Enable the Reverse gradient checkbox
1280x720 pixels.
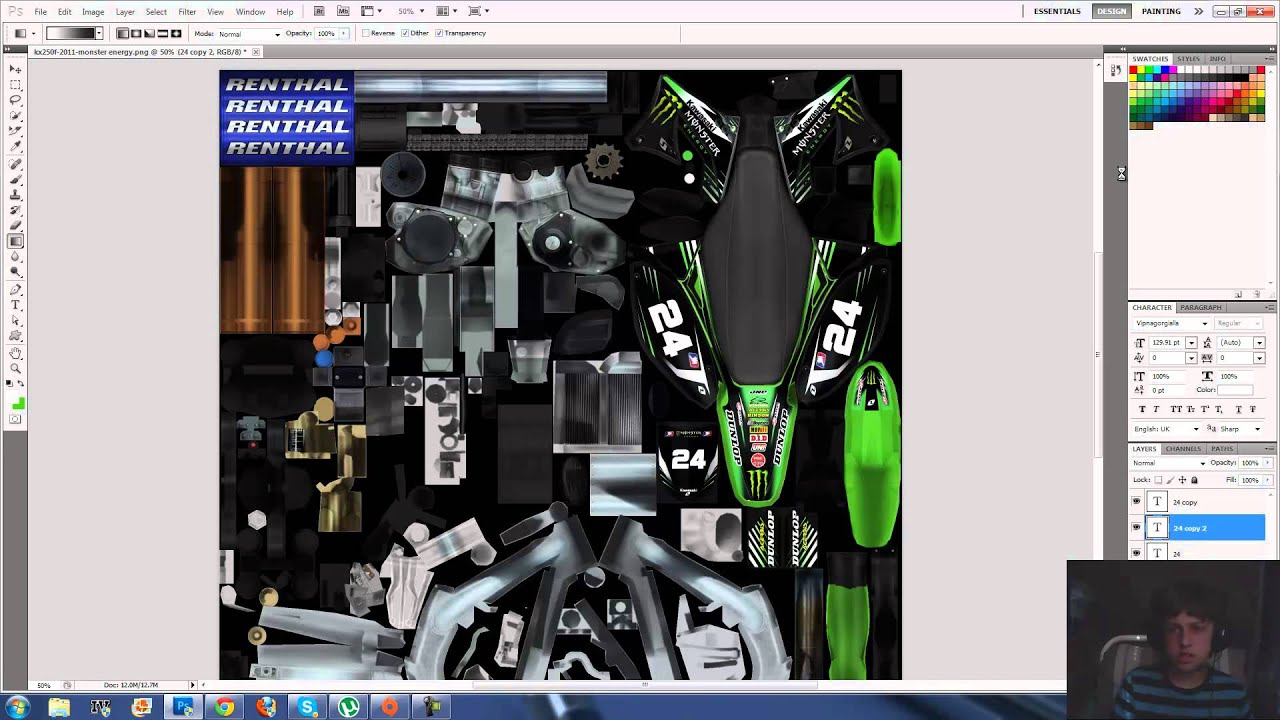(x=366, y=33)
